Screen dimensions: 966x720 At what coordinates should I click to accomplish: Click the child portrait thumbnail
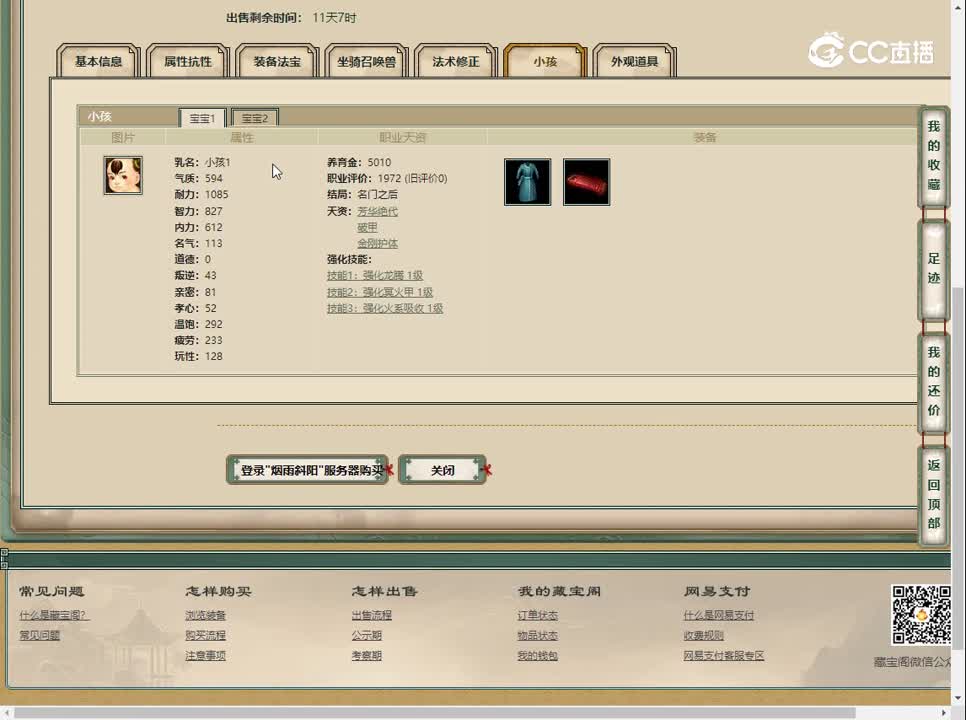[x=123, y=176]
